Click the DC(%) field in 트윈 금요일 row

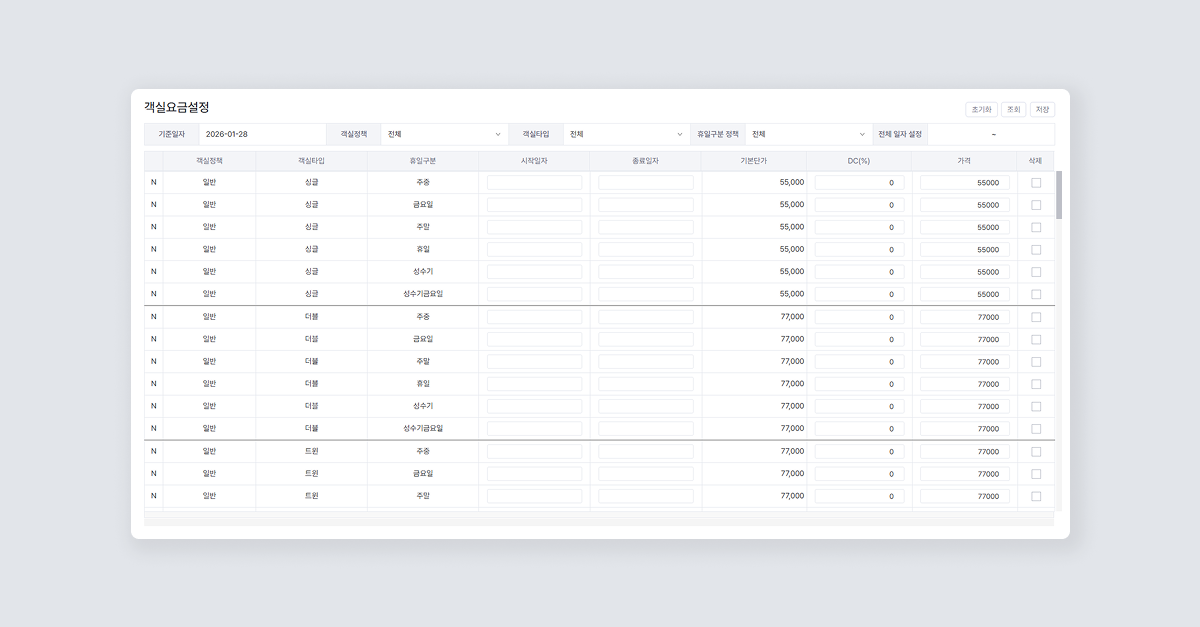[x=860, y=473]
